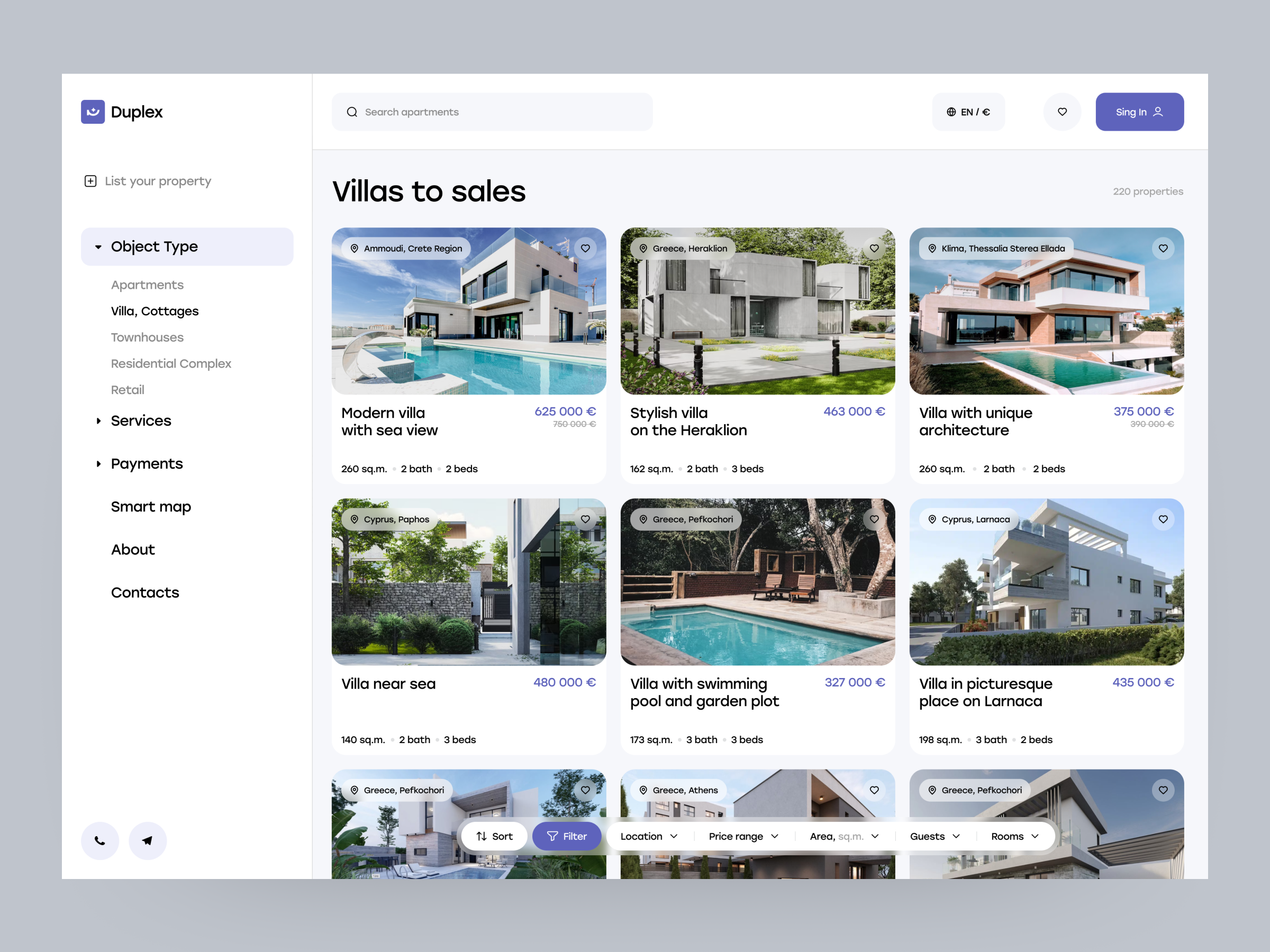Screen dimensions: 1270x952
Task: Click the 220 properties count
Action: coord(1148,191)
